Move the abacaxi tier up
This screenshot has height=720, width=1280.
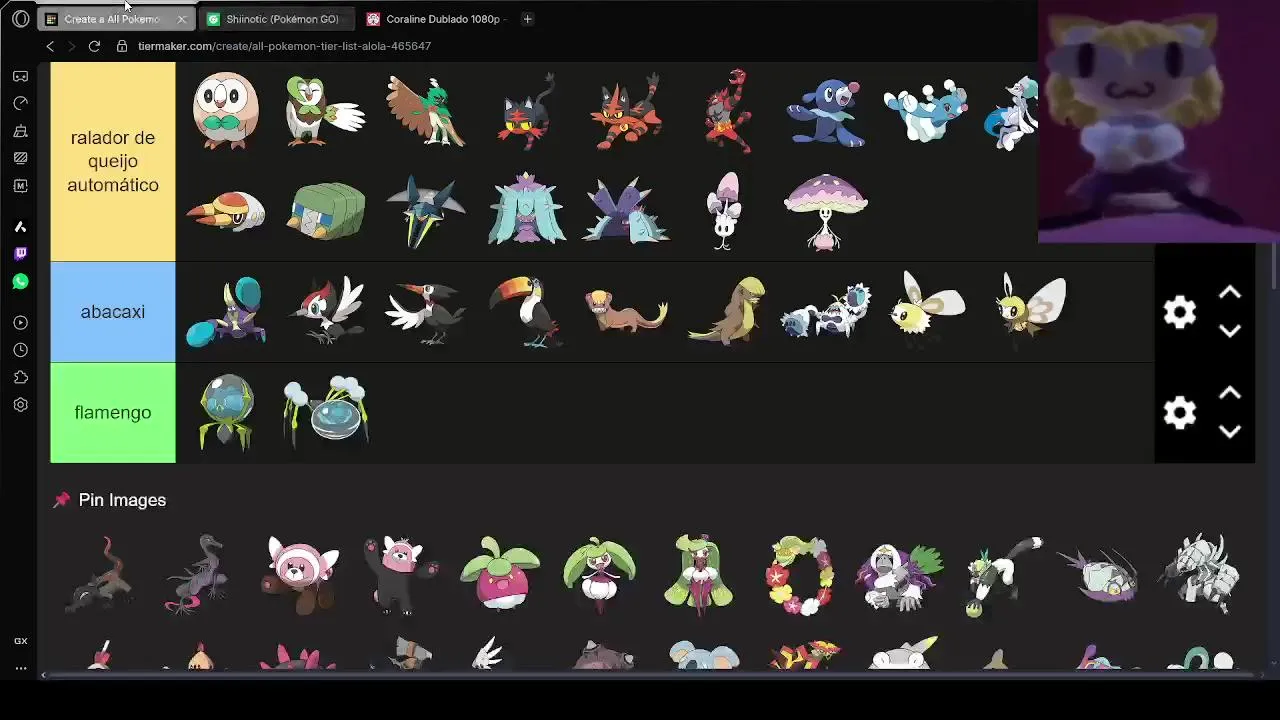point(1230,293)
